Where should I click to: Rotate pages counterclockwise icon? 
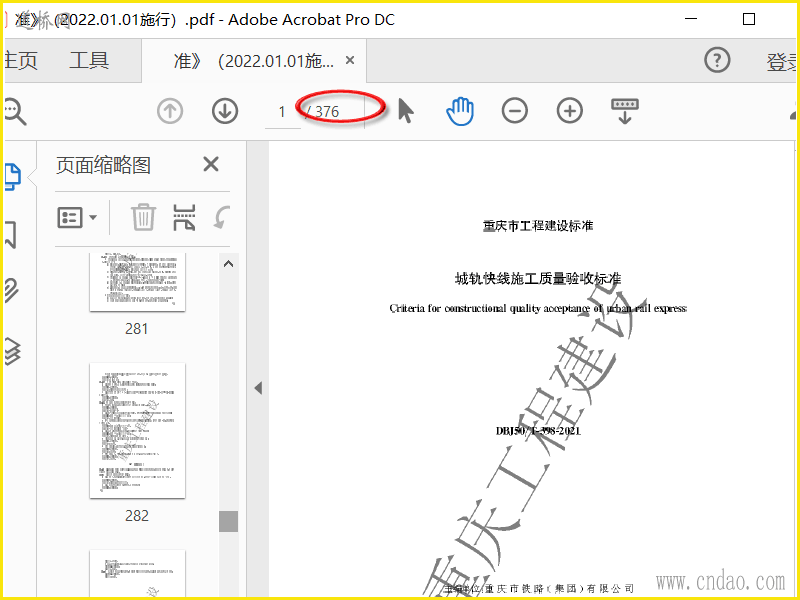tap(222, 217)
